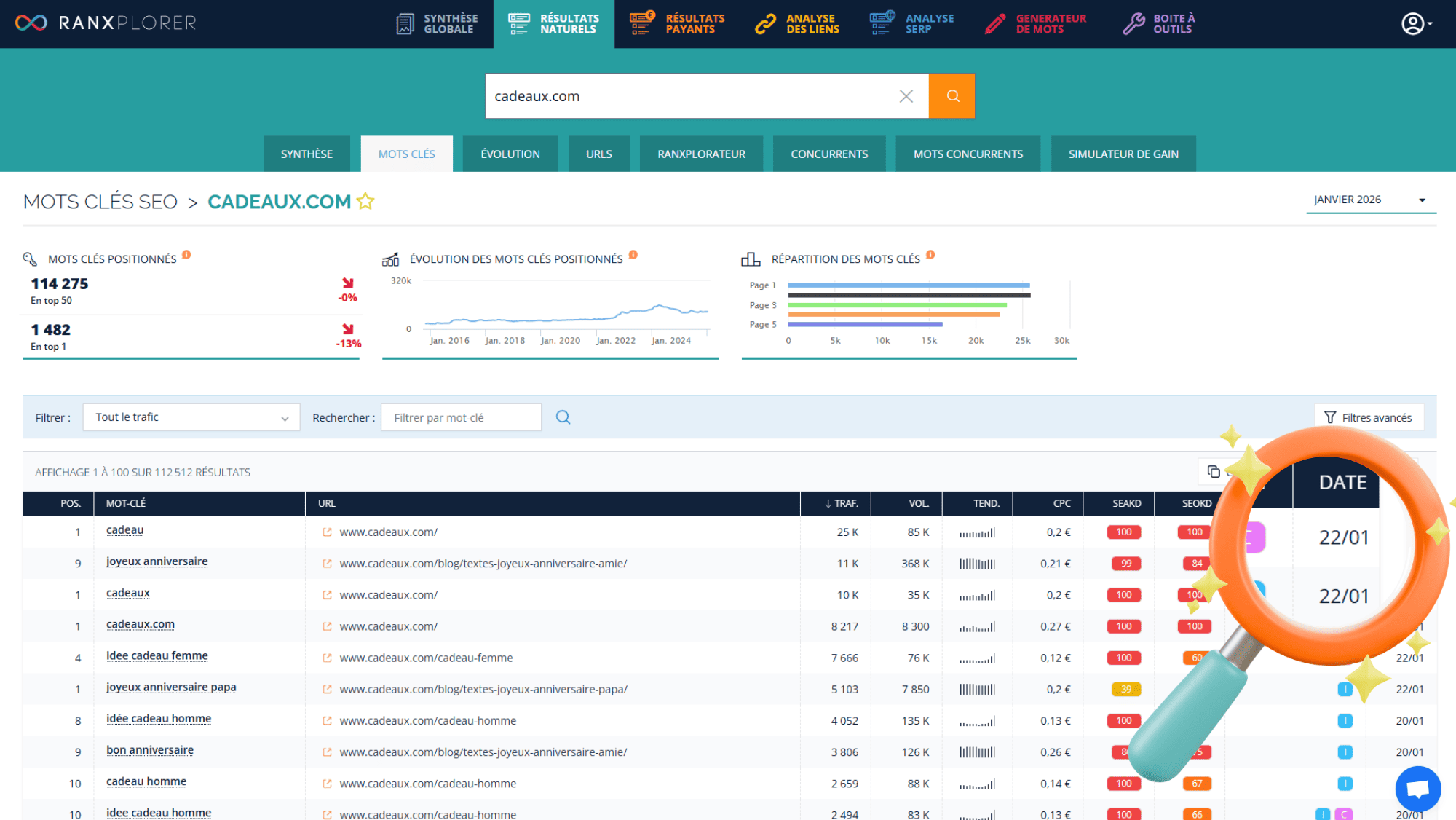Open the Tout le trafic filter dropdown
1456x820 pixels.
(x=191, y=417)
